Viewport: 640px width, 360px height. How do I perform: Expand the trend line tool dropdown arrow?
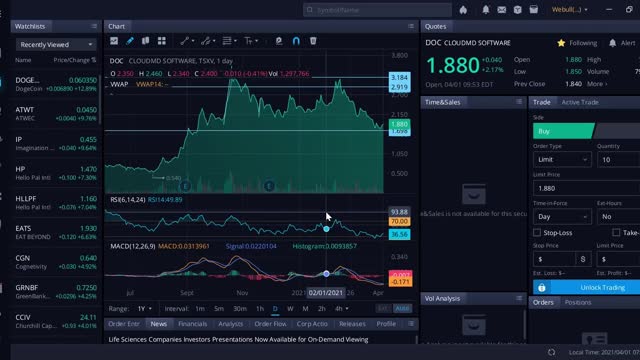[x=193, y=41]
